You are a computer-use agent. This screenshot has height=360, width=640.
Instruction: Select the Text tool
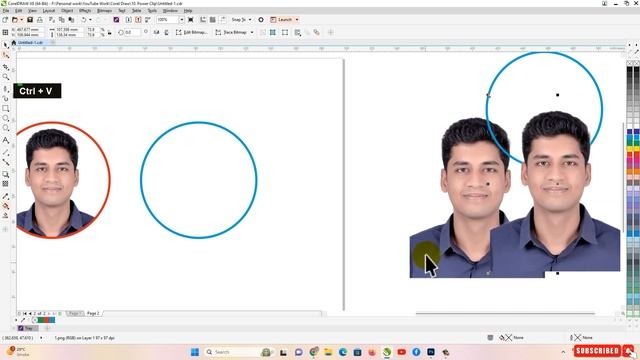click(x=6, y=140)
